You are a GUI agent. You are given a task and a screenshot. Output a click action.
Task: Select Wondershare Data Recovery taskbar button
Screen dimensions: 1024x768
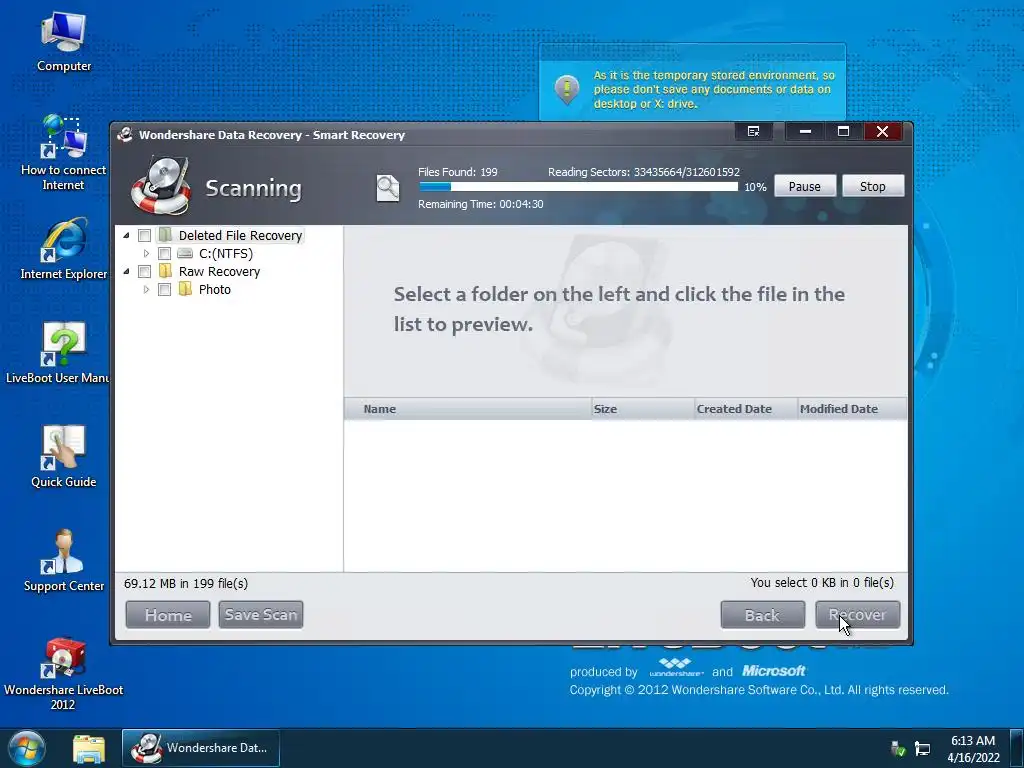(201, 748)
